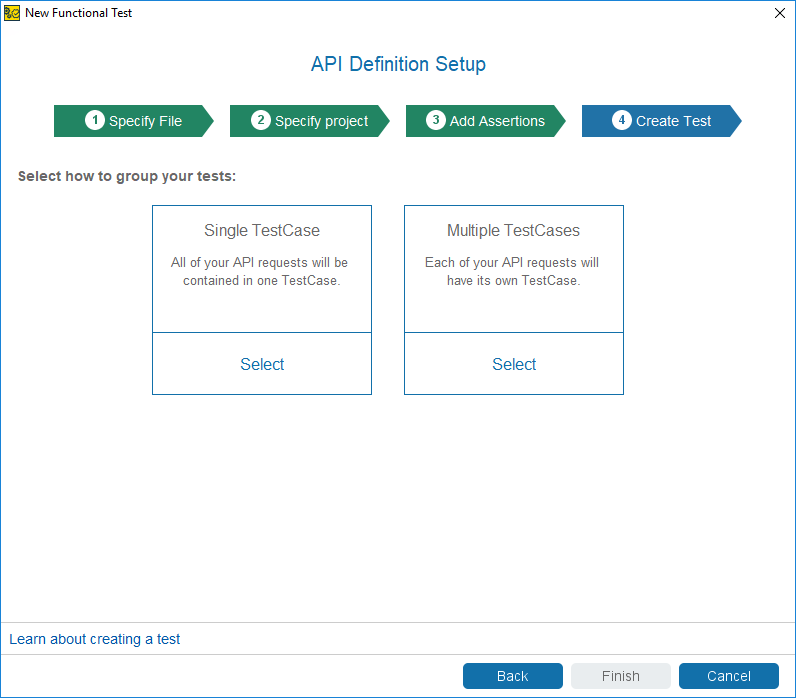
Task: Click the 'API Definition Setup' heading
Action: tap(399, 64)
